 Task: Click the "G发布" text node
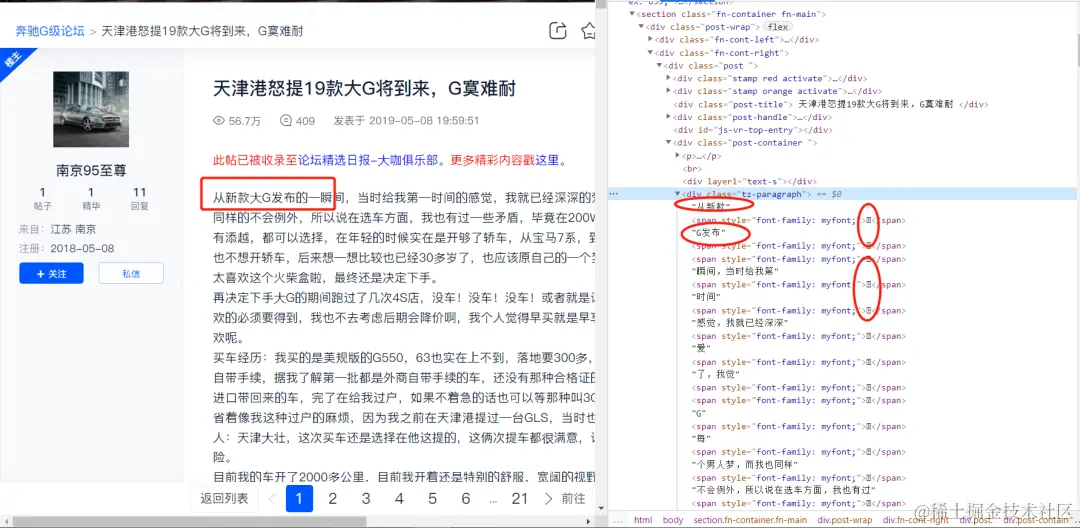pyautogui.click(x=709, y=233)
